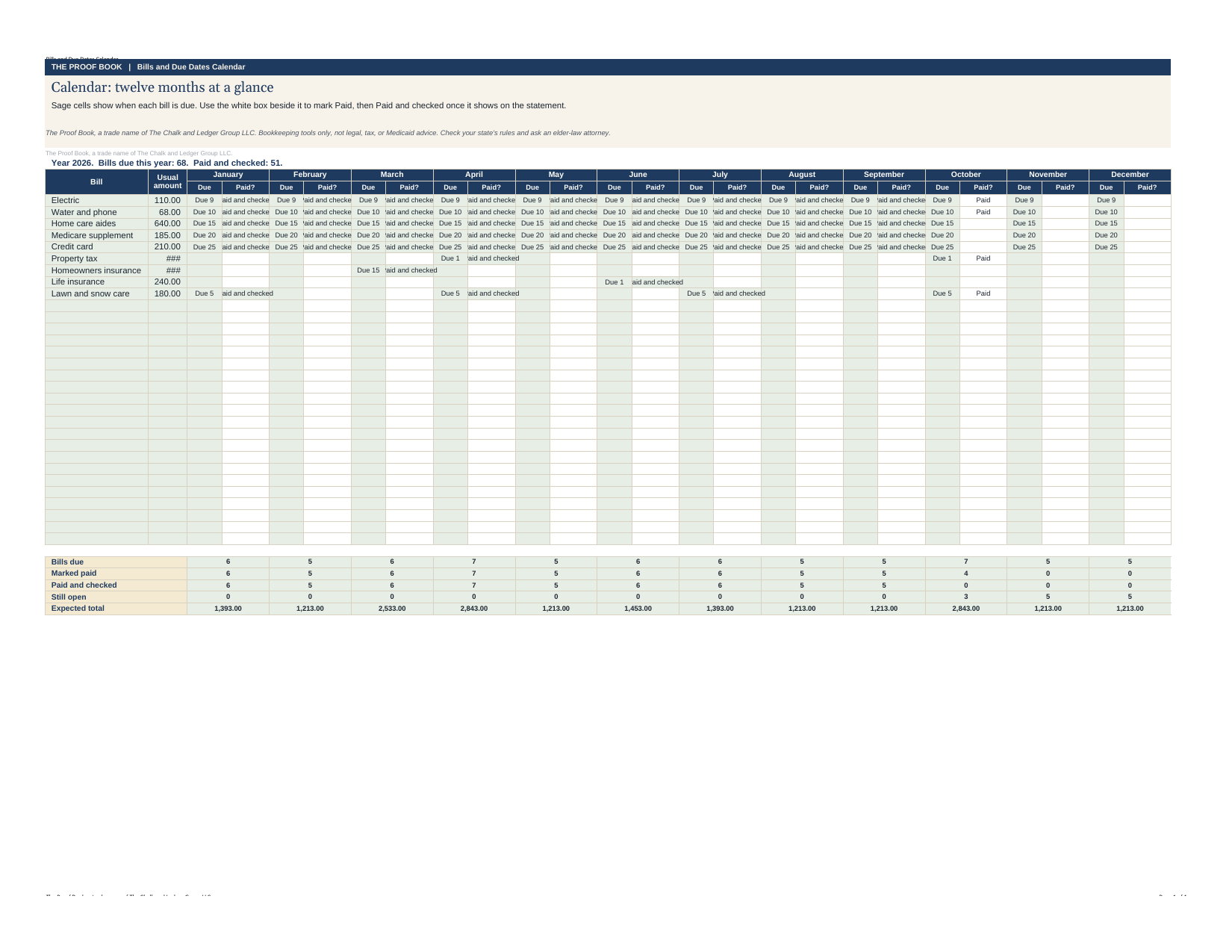
Task: Click the Marked paid summary label
Action: [116, 573]
